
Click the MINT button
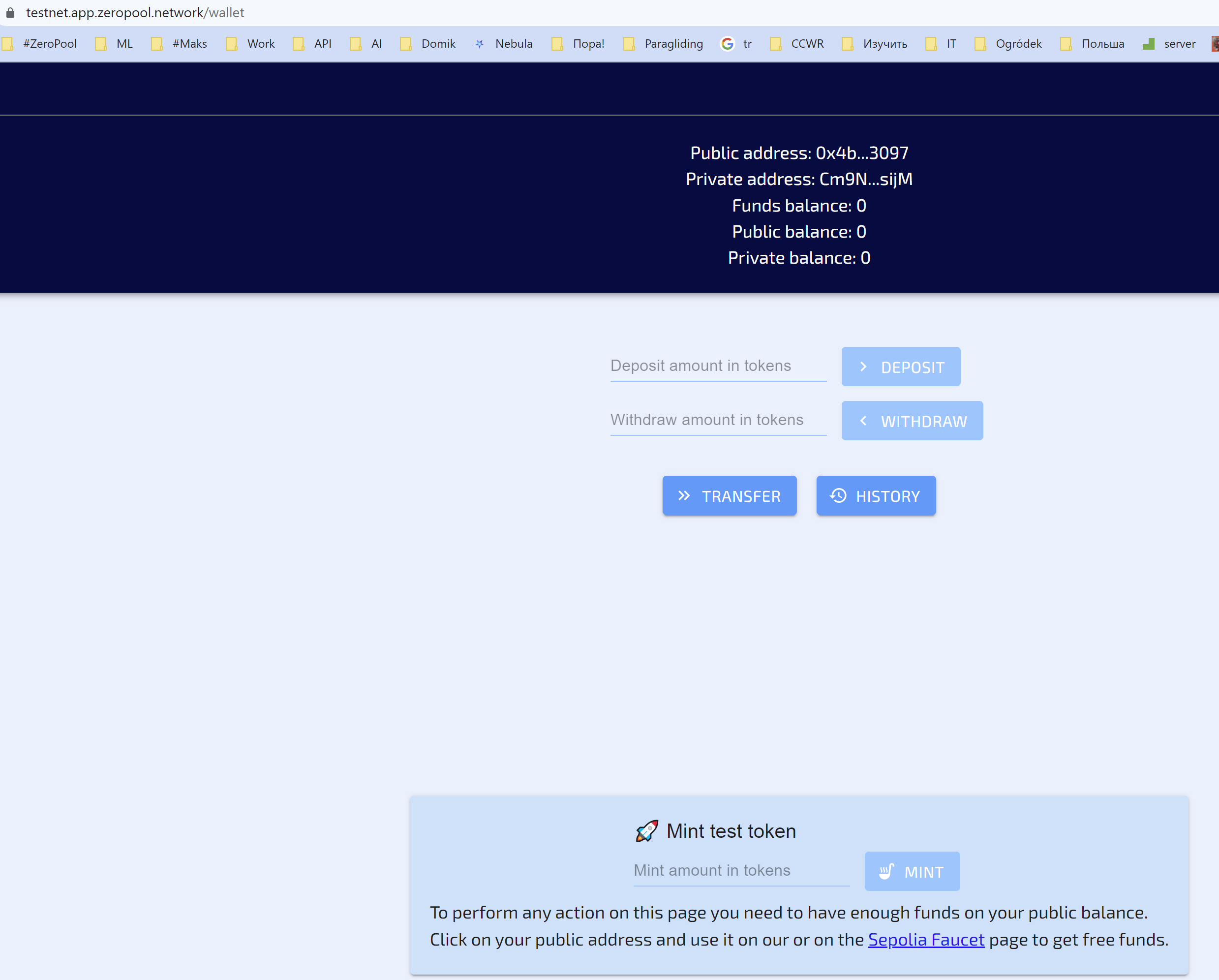912,871
